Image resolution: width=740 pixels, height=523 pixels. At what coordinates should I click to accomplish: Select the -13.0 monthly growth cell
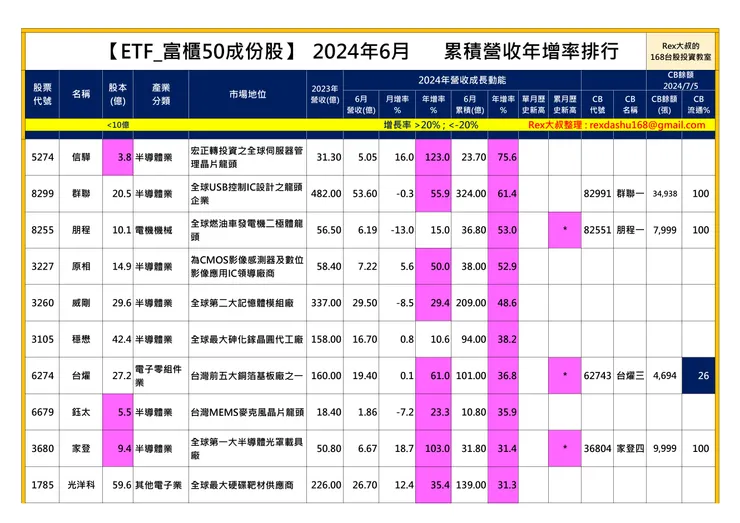click(x=397, y=230)
